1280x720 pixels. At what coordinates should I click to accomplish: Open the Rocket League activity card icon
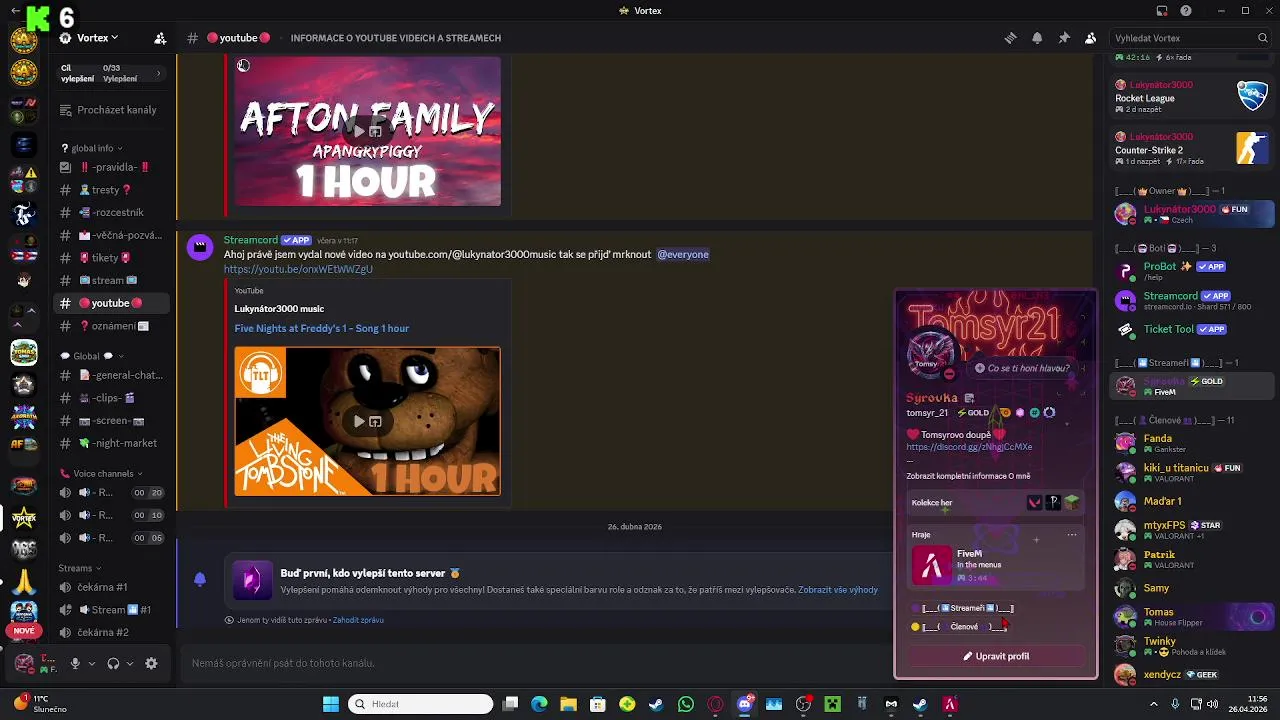(x=1253, y=95)
